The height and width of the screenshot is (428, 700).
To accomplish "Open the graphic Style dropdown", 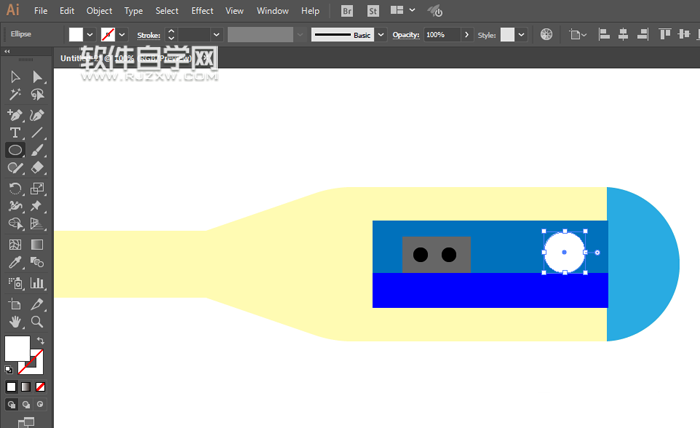I will coord(521,34).
